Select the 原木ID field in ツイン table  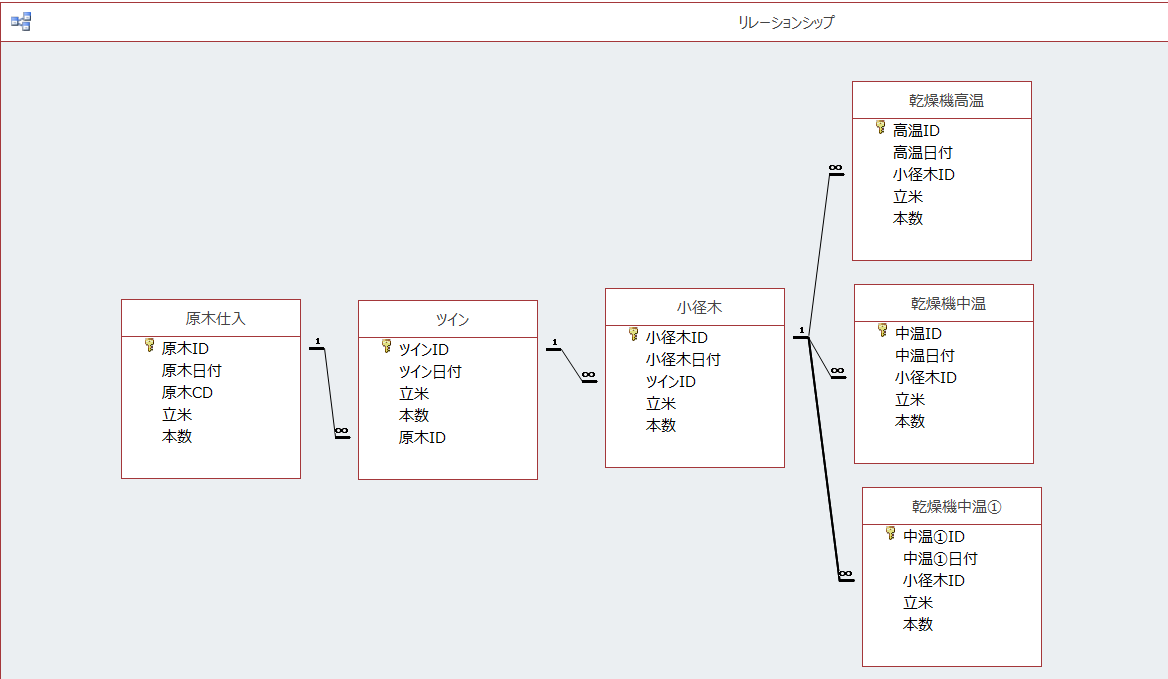click(x=422, y=437)
